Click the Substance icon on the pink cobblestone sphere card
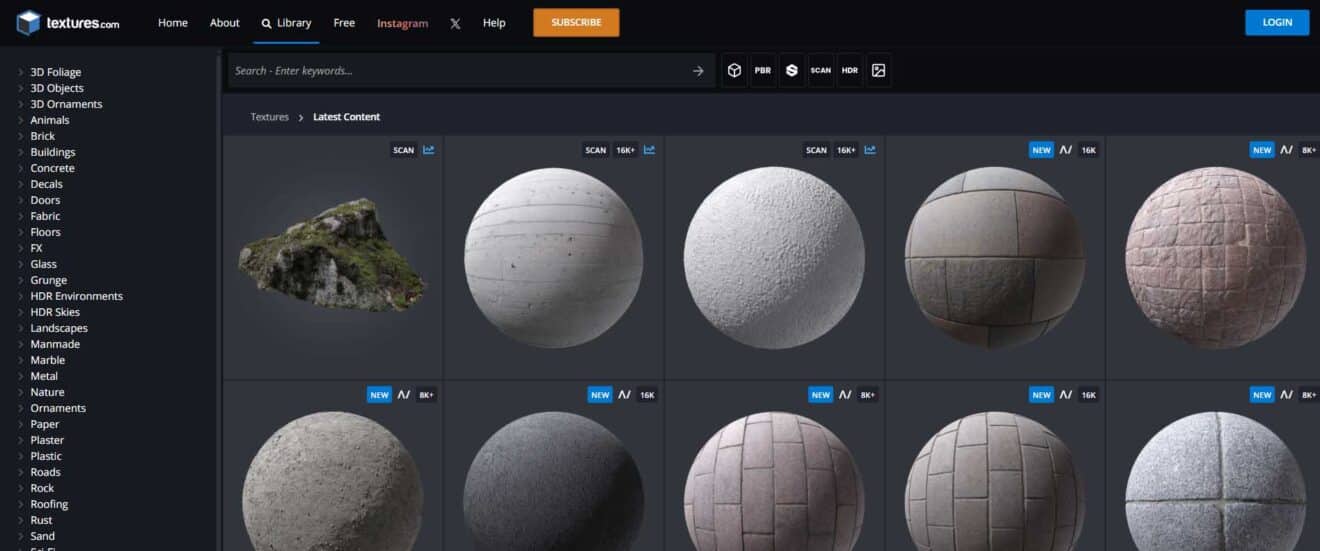This screenshot has width=1320, height=551. pyautogui.click(x=1287, y=150)
